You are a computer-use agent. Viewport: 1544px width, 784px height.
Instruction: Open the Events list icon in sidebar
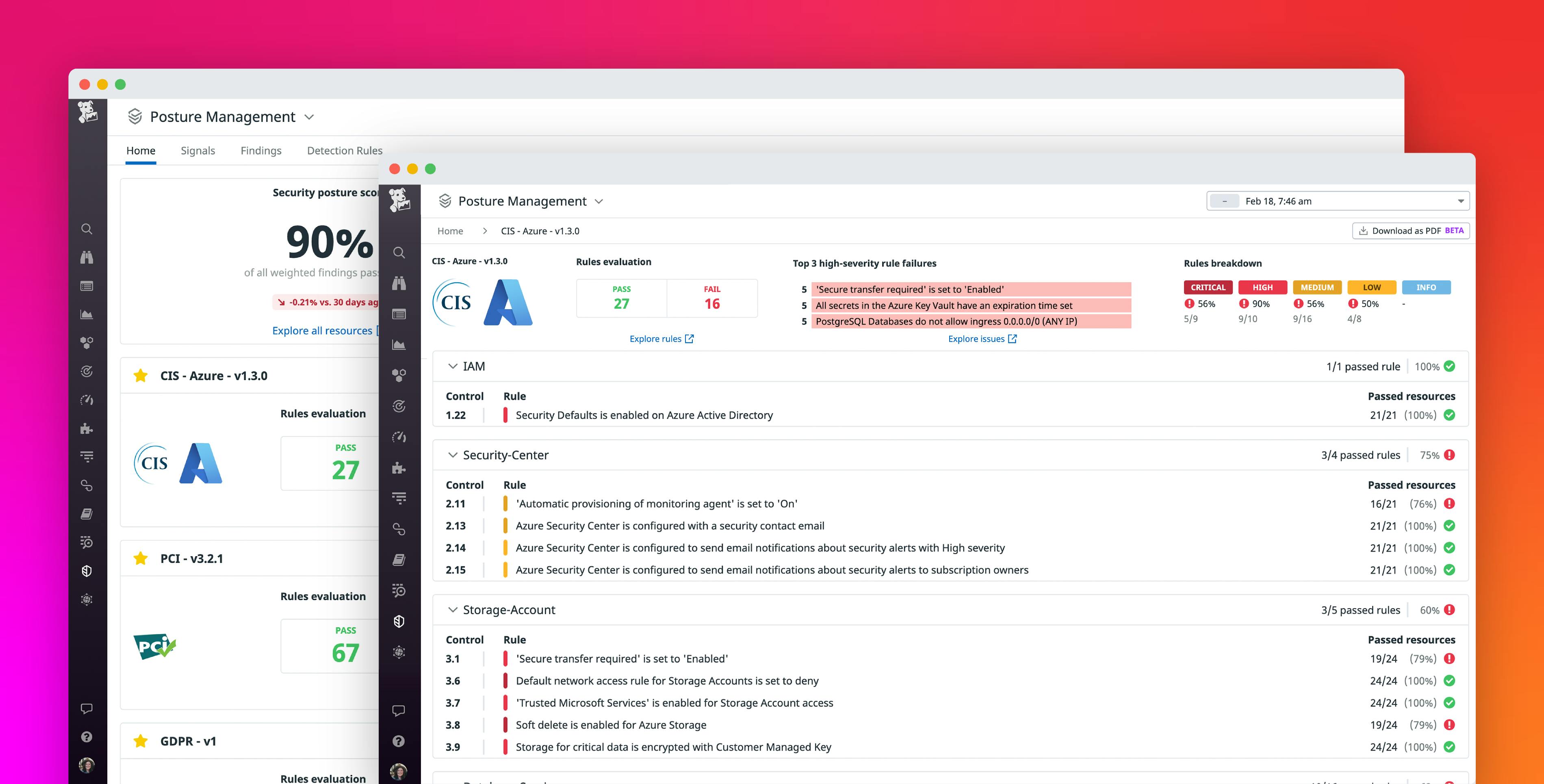click(x=399, y=314)
